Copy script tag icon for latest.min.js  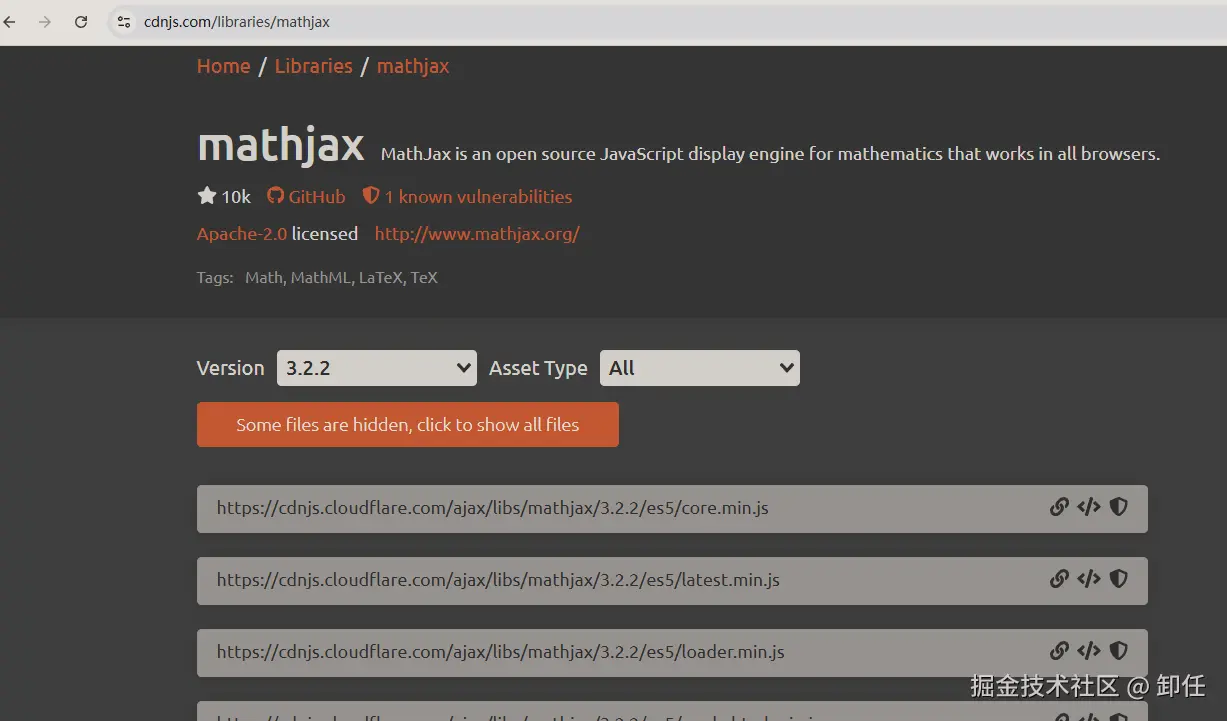click(x=1089, y=579)
